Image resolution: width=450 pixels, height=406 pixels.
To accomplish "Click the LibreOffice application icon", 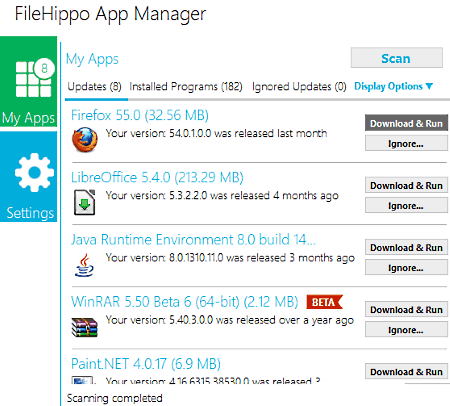I will [x=85, y=202].
